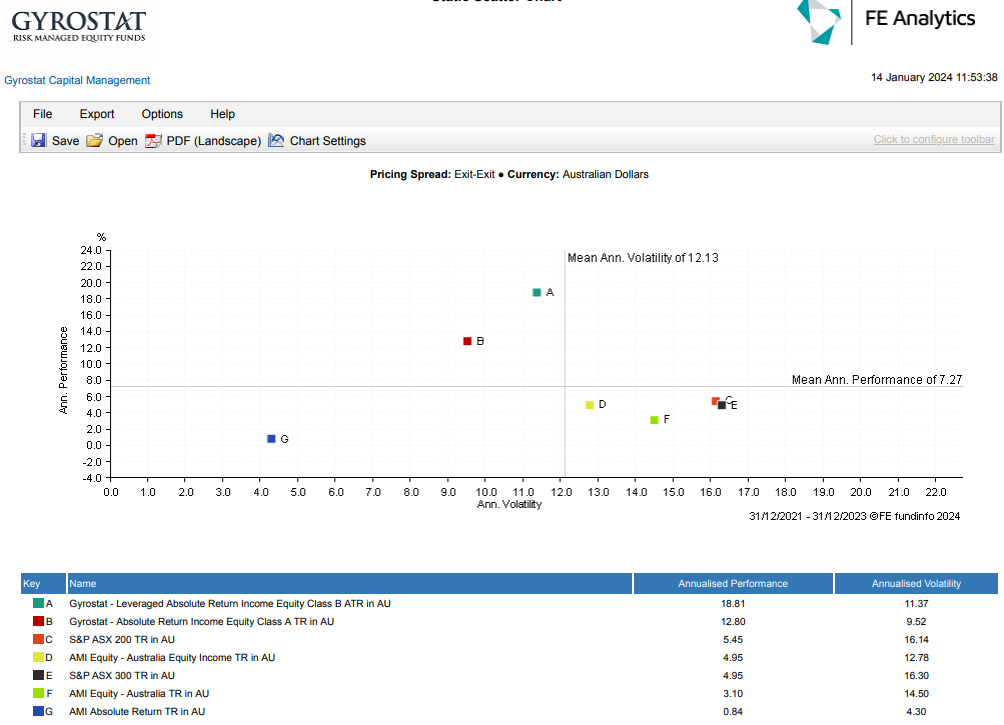Viewport: 1004px width, 725px height.
Task: Sort by Annualised Volatility column header
Action: [x=916, y=583]
